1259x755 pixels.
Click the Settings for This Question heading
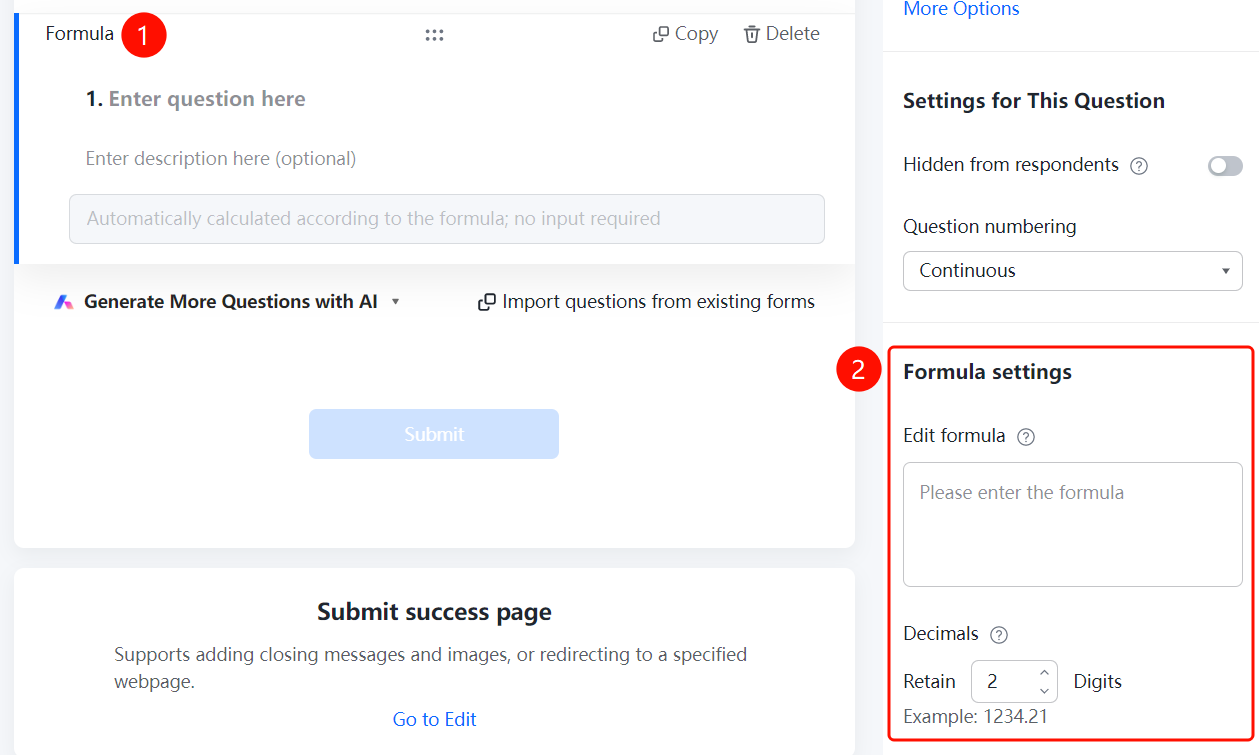click(1034, 101)
